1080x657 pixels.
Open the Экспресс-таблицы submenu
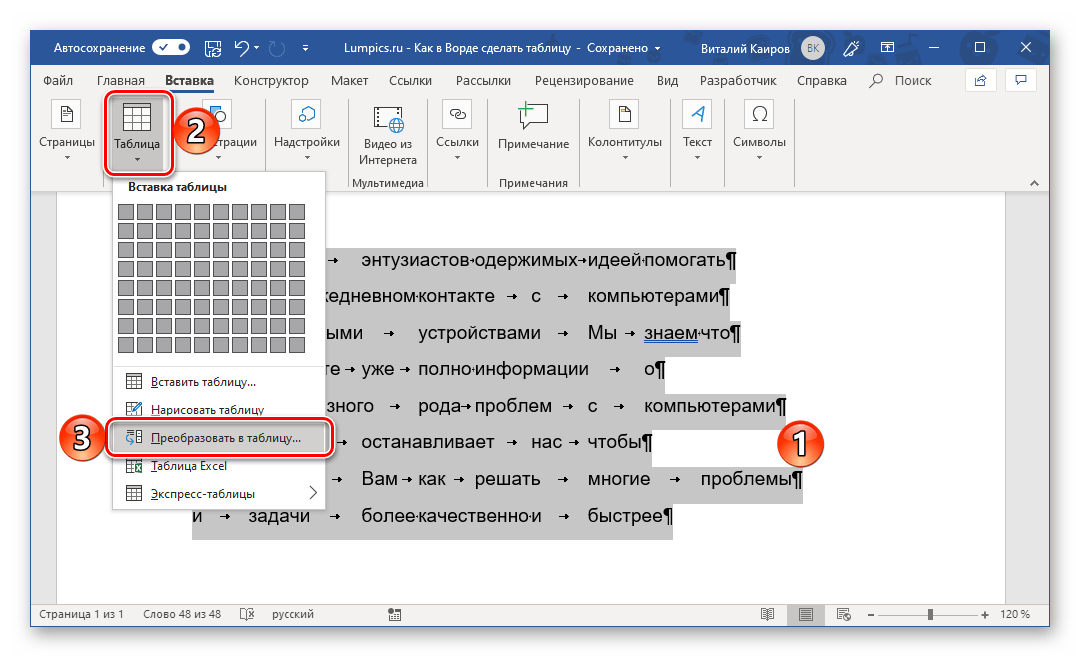[218, 494]
